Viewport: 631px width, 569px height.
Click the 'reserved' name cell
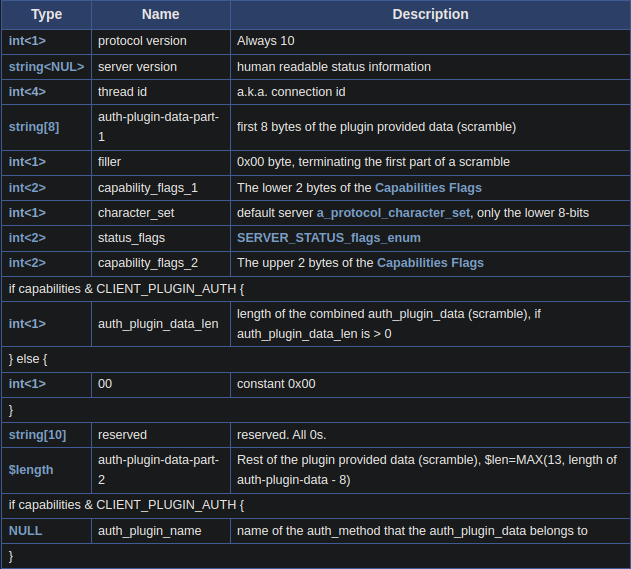tap(161, 435)
